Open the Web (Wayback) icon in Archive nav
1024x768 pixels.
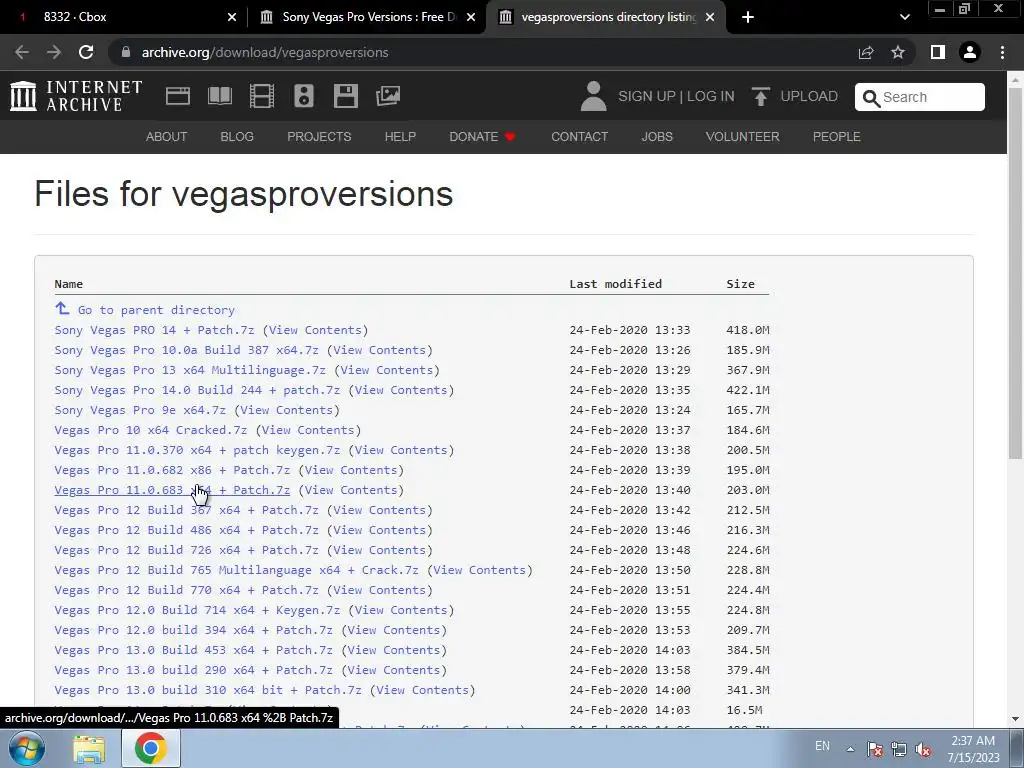(178, 96)
